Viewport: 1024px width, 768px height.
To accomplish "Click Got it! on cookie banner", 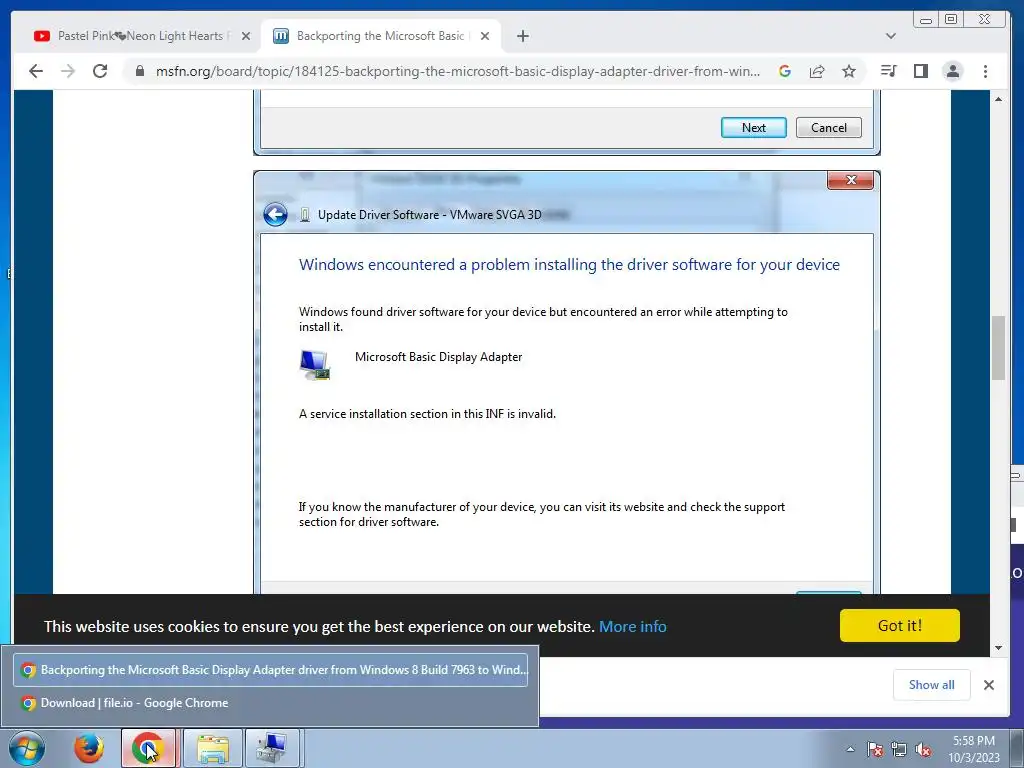I will pos(899,626).
